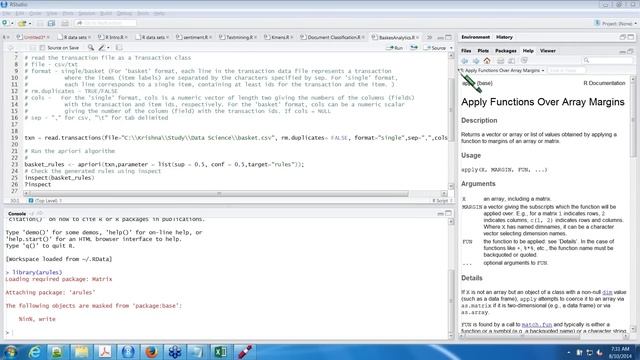Click the editor vertical scrollbar

(x=451, y=121)
